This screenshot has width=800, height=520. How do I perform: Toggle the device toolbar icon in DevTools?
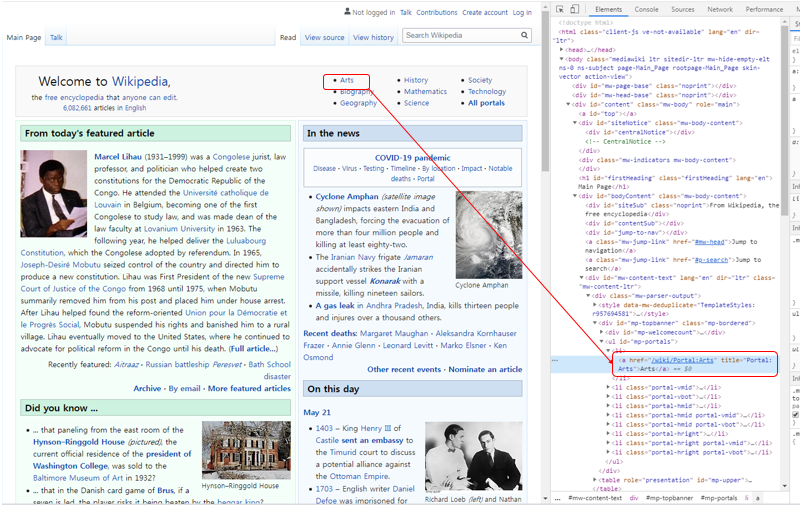[x=574, y=9]
